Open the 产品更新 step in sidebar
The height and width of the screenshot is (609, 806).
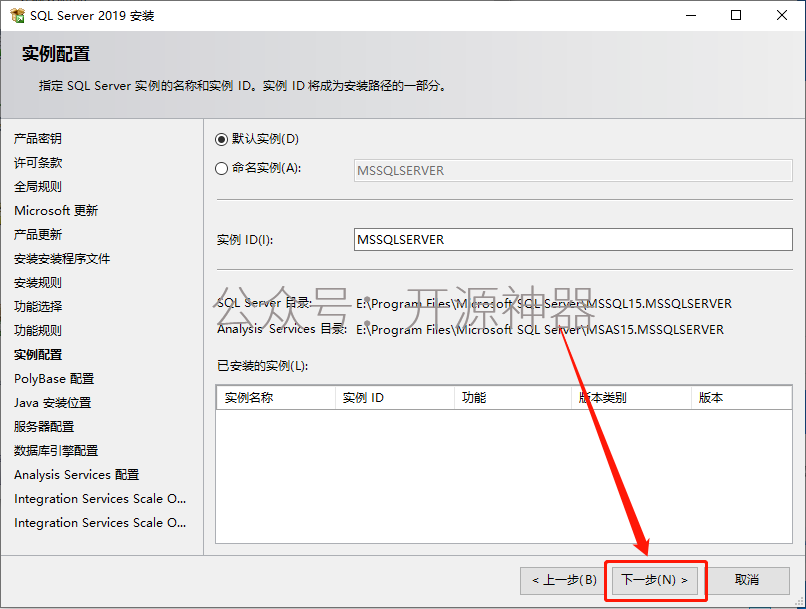pyautogui.click(x=38, y=235)
